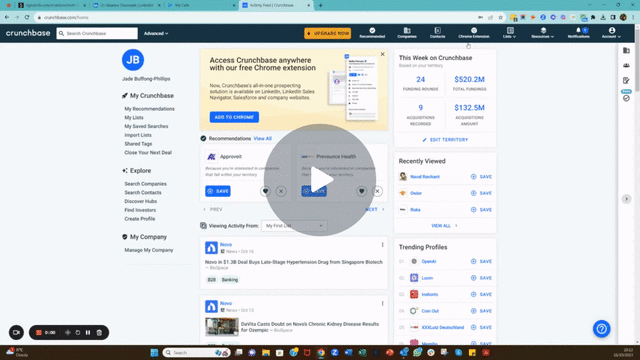Open Search Contacts in Explore section
This screenshot has height=360, width=640.
(143, 193)
